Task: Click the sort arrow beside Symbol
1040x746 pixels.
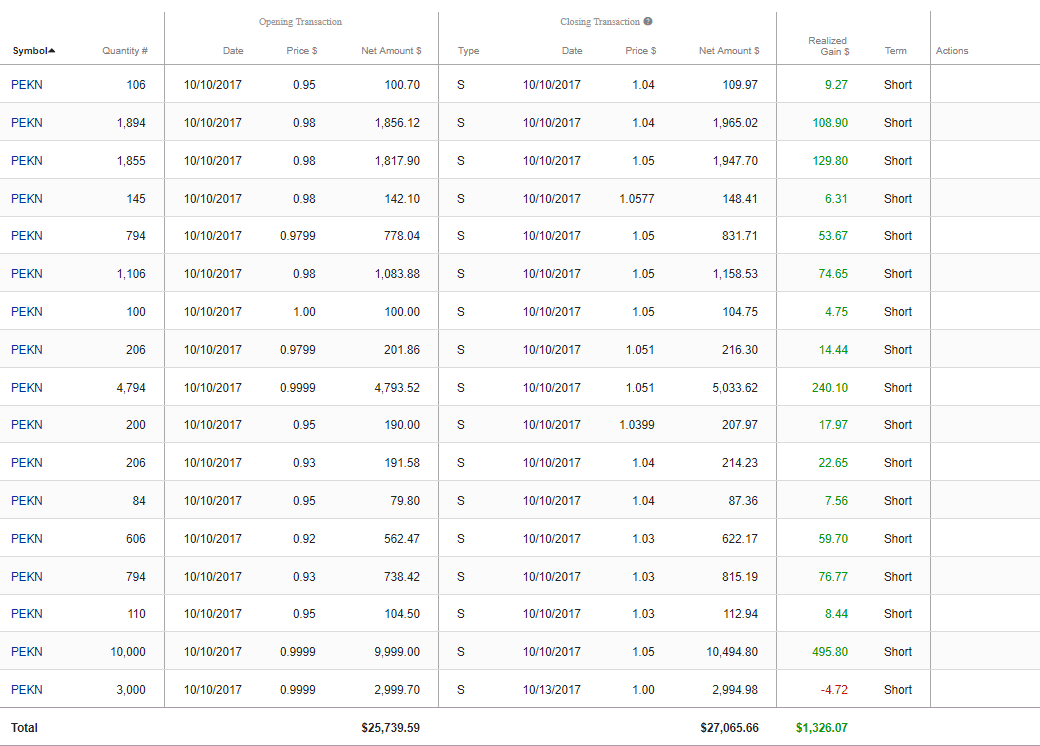Action: pos(52,51)
